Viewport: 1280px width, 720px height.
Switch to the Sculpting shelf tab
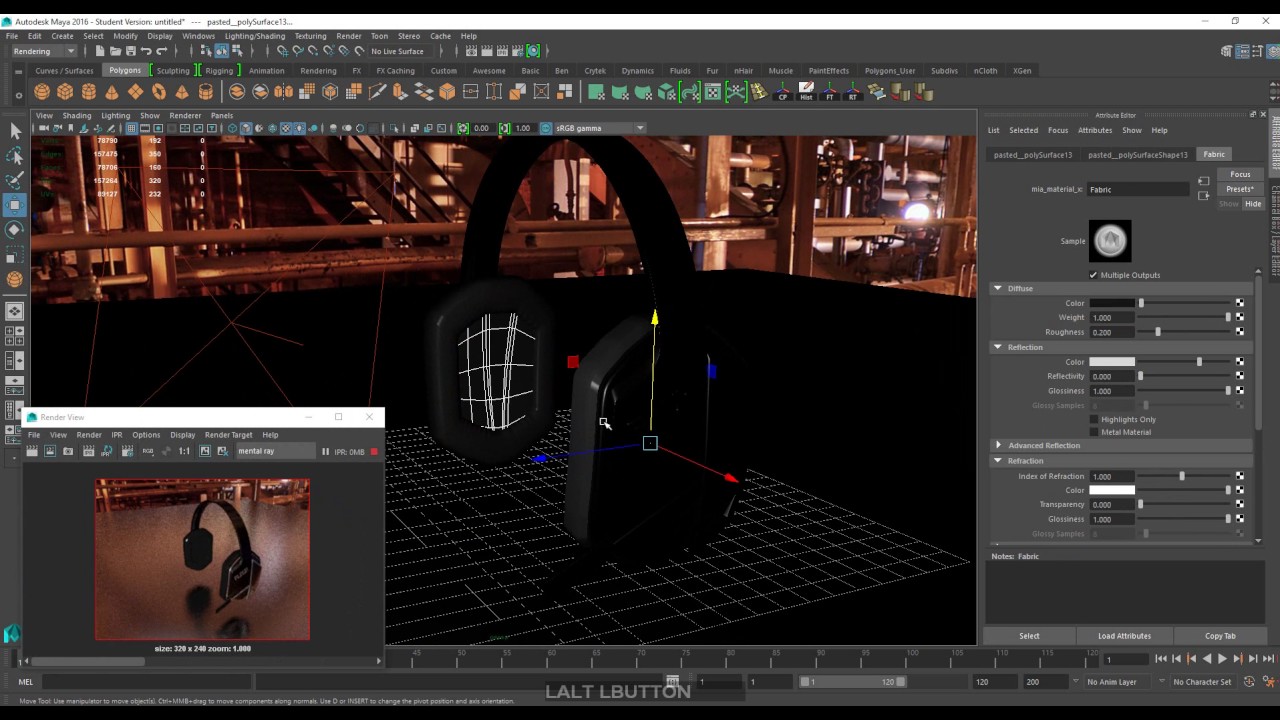tap(173, 71)
